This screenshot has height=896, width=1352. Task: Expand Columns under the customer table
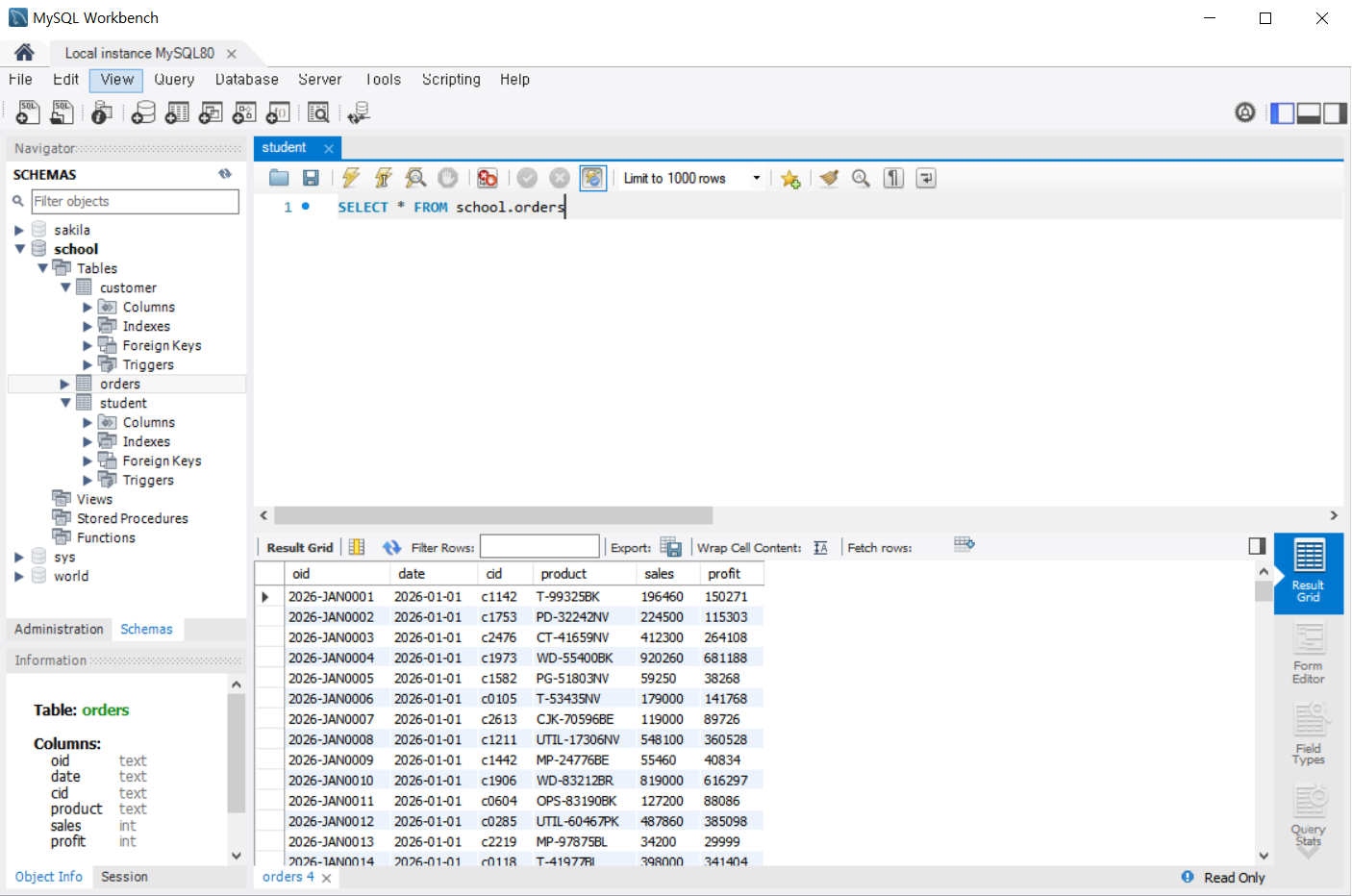pyautogui.click(x=88, y=307)
